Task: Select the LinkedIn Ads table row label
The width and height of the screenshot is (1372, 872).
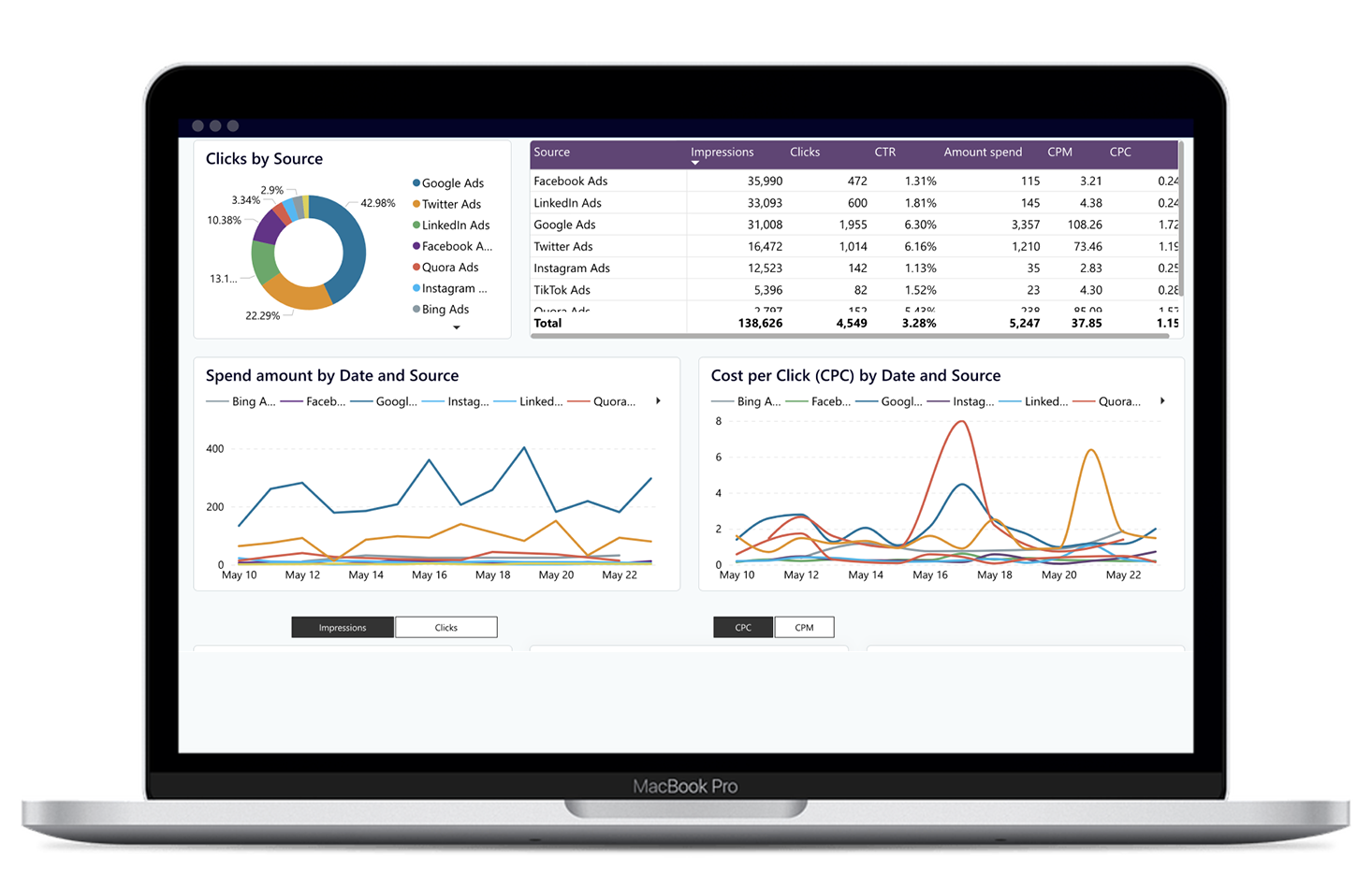Action: 567,203
